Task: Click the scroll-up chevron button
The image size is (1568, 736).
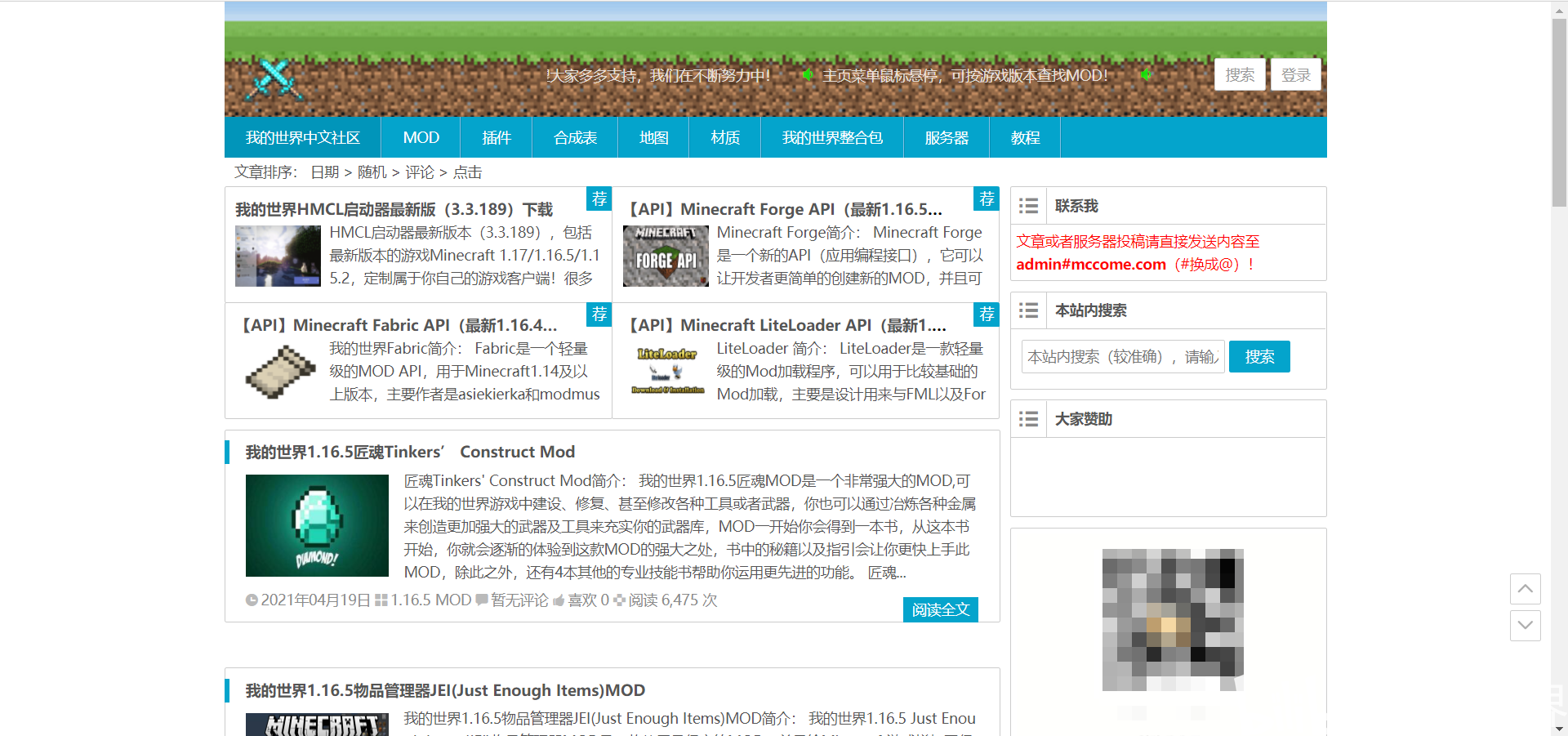Action: (x=1525, y=589)
